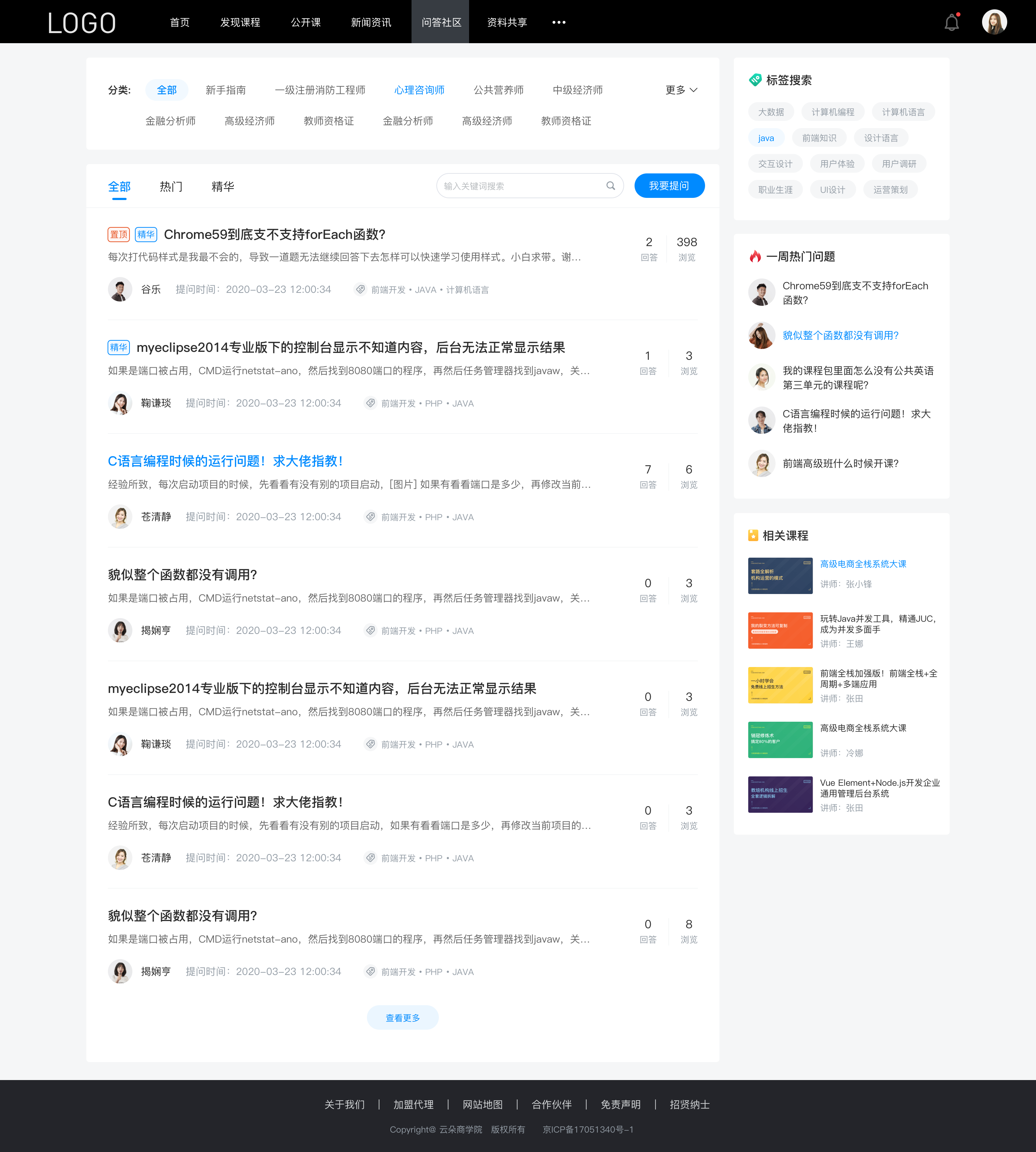Click 前端知识 tag in tag search panel

click(820, 138)
